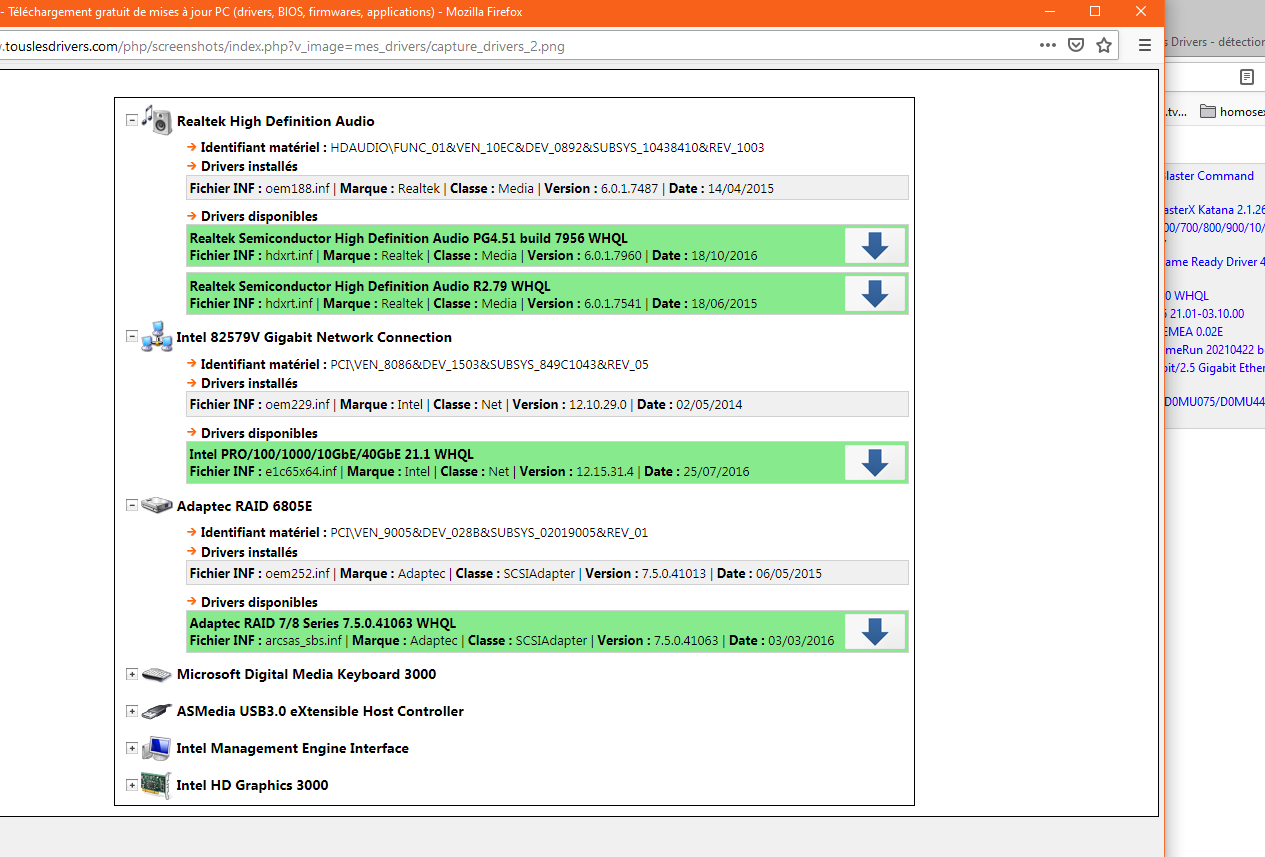Download the Realtek PG4.51 build 7956 driver
1265x857 pixels.
click(x=875, y=245)
